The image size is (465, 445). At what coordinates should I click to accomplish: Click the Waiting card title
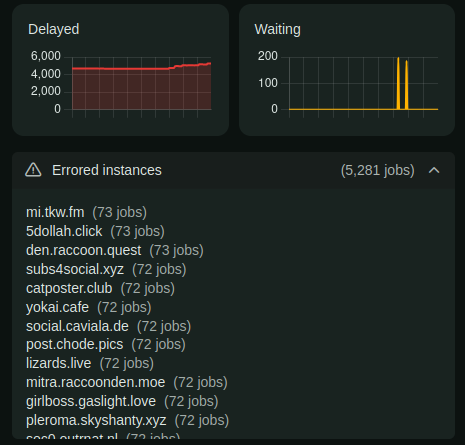277,29
